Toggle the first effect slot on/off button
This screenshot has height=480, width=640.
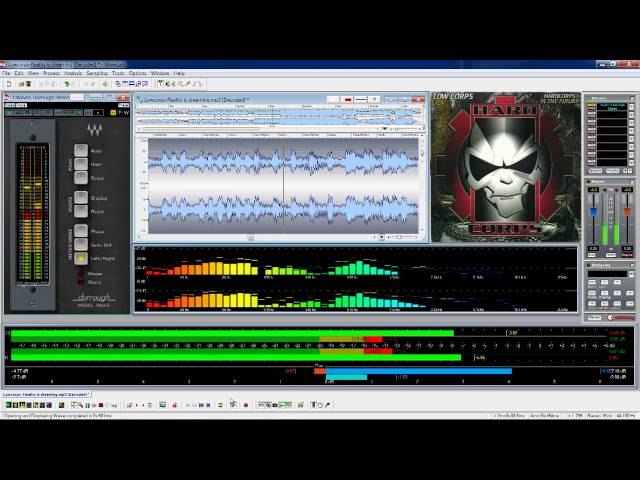(x=591, y=108)
